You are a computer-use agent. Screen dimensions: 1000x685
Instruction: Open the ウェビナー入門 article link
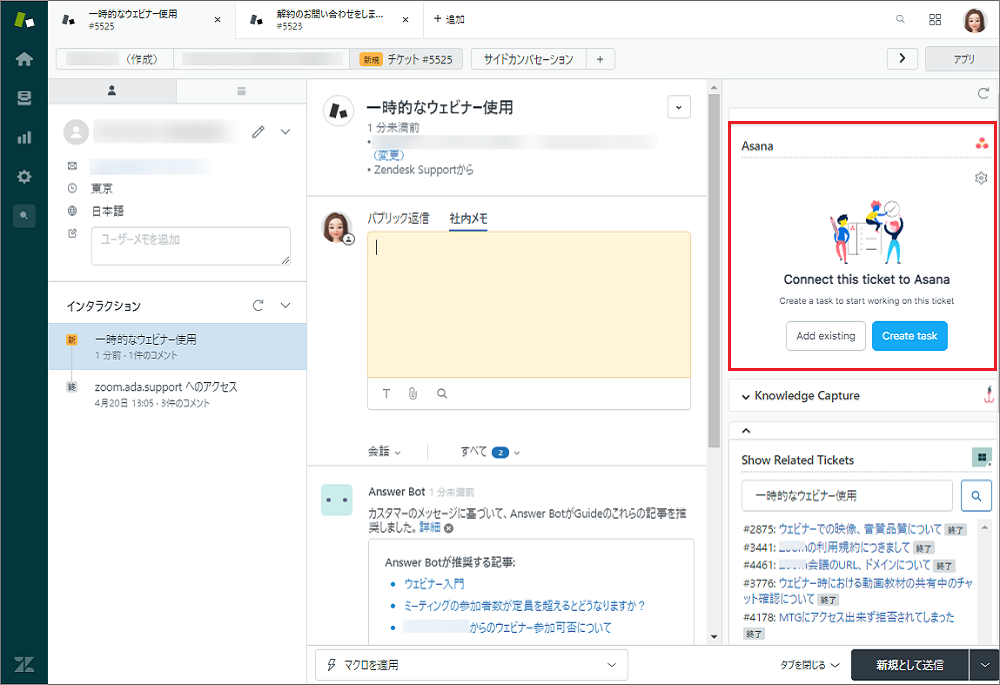(434, 584)
